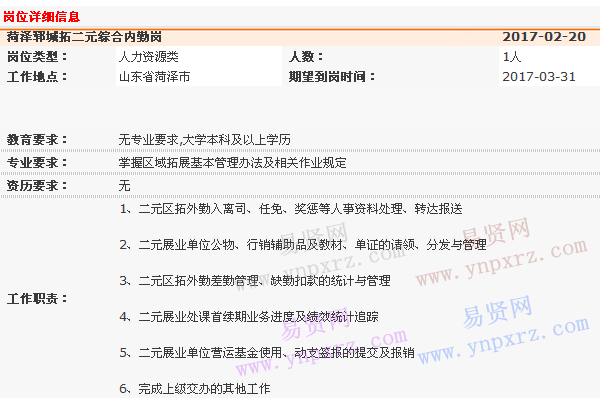
Task: Select the headcount value 1人
Action: 512,57
